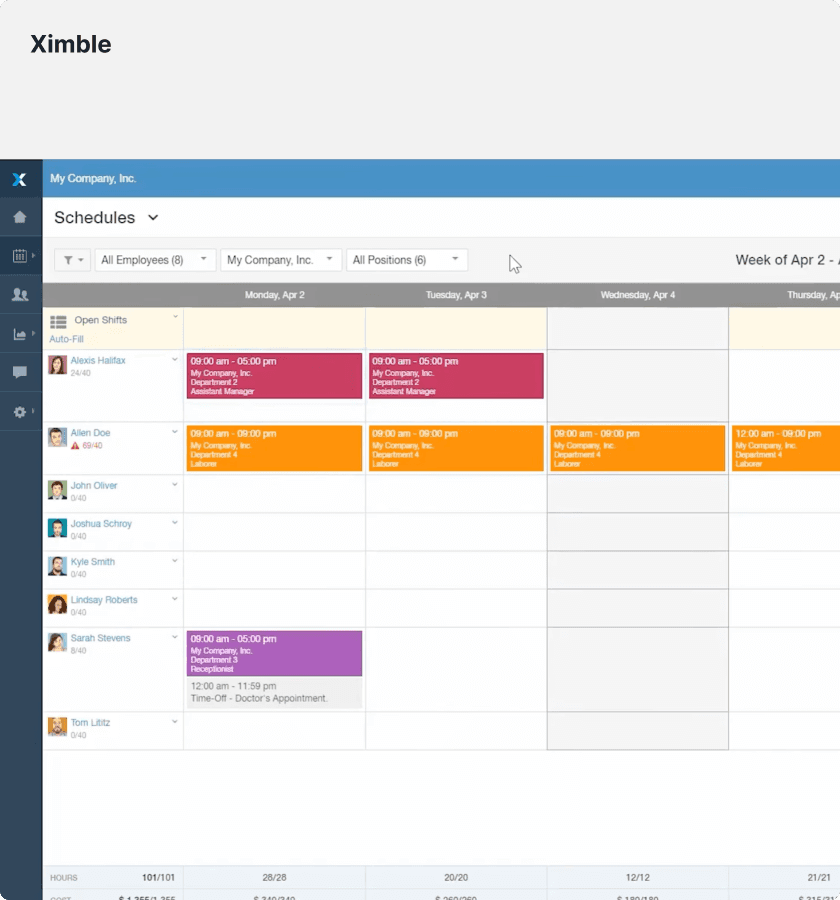Viewport: 840px width, 900px height.
Task: Click the Auto-Fill link
Action: tap(66, 339)
